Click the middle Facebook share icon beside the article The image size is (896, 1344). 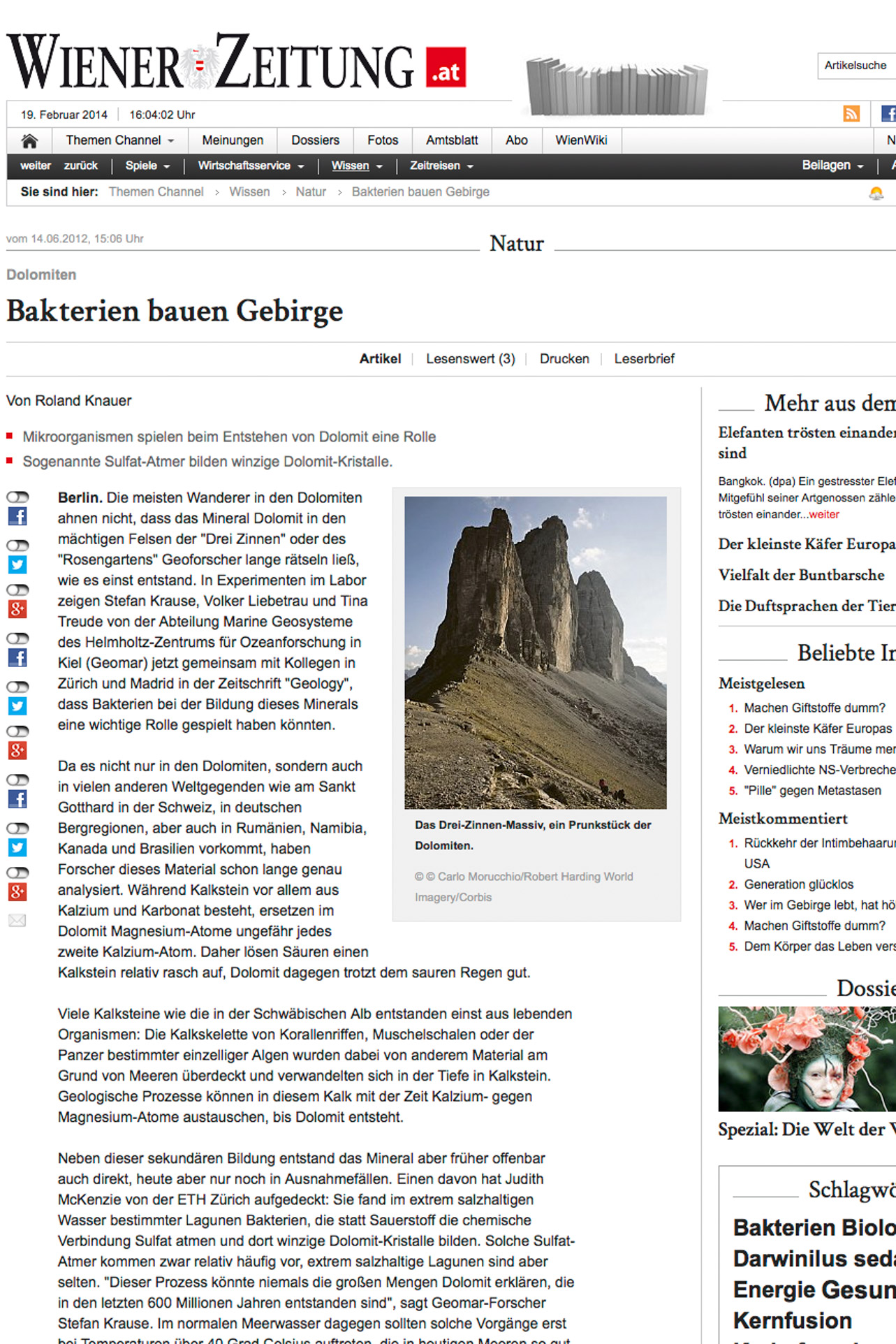coord(17,658)
